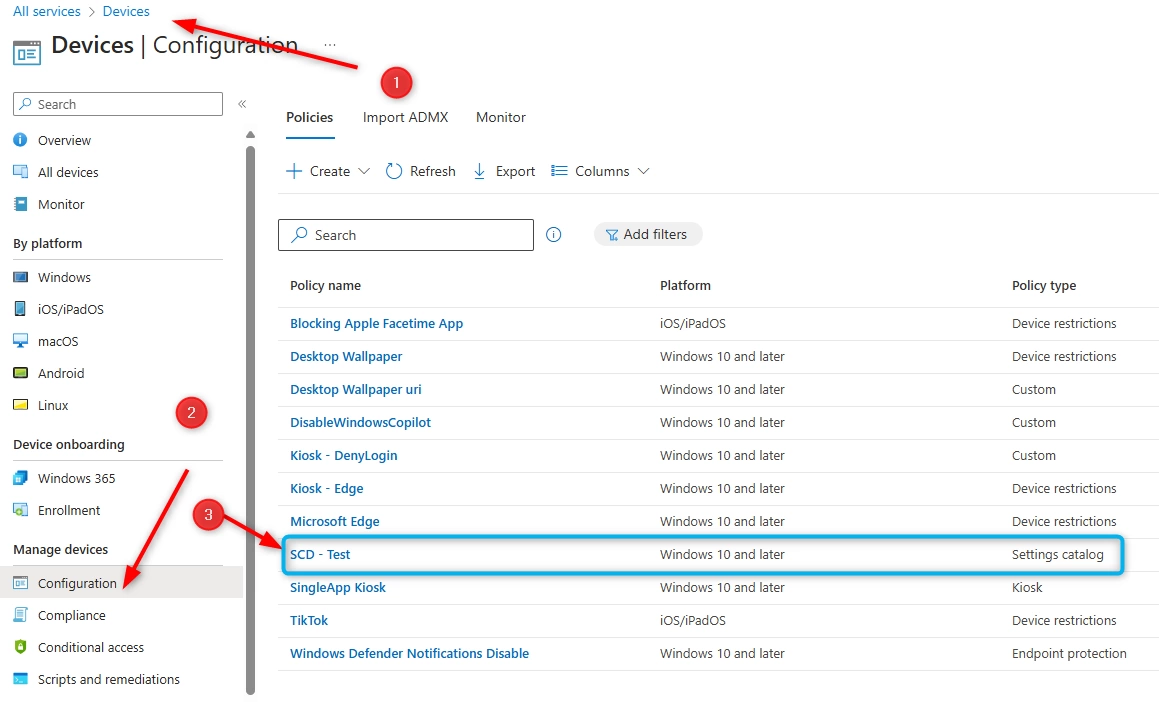Click the Configuration icon in sidebar
1159x702 pixels.
21,583
